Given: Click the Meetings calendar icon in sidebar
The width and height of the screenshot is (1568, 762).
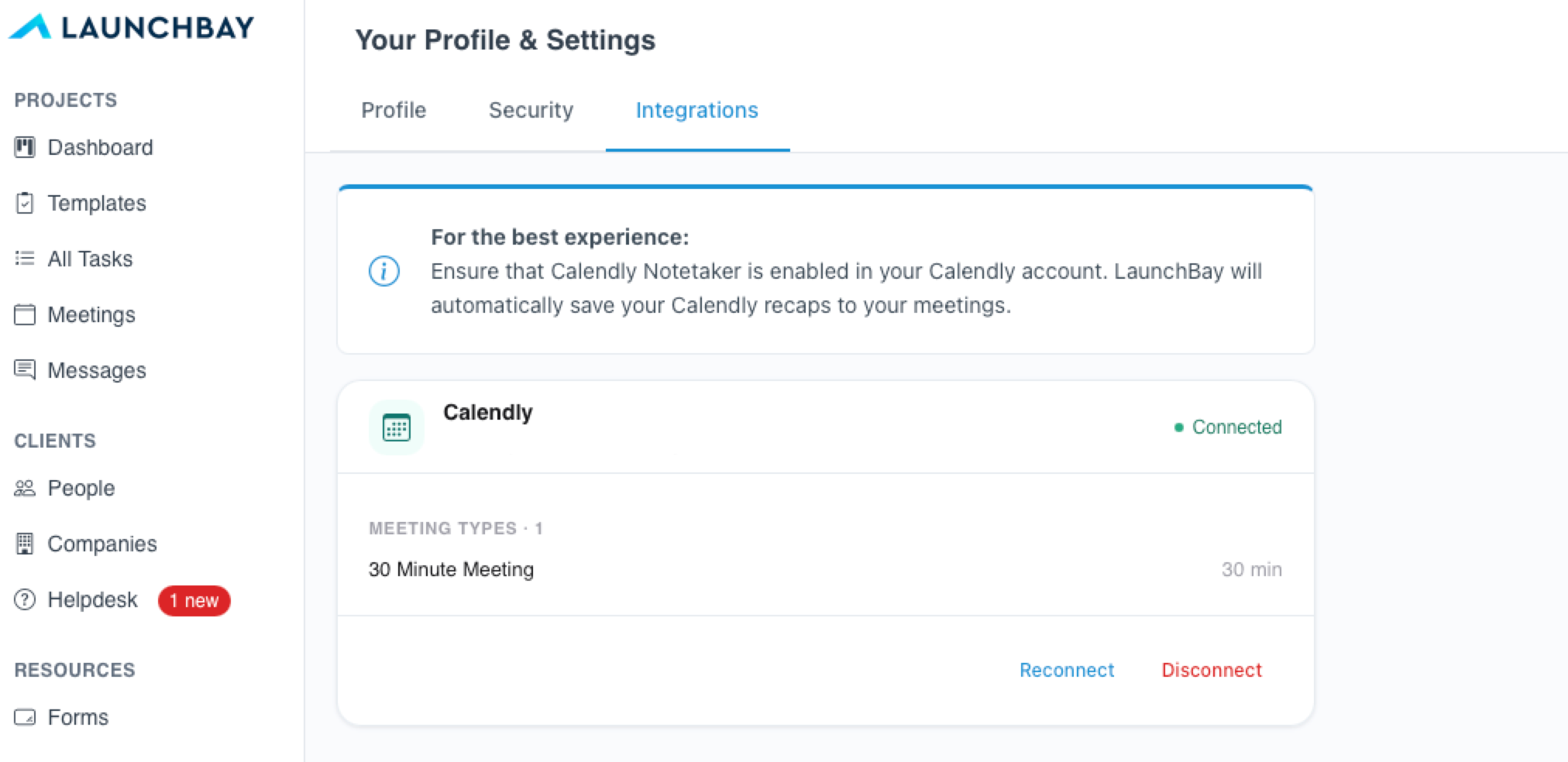Looking at the screenshot, I should click(25, 314).
